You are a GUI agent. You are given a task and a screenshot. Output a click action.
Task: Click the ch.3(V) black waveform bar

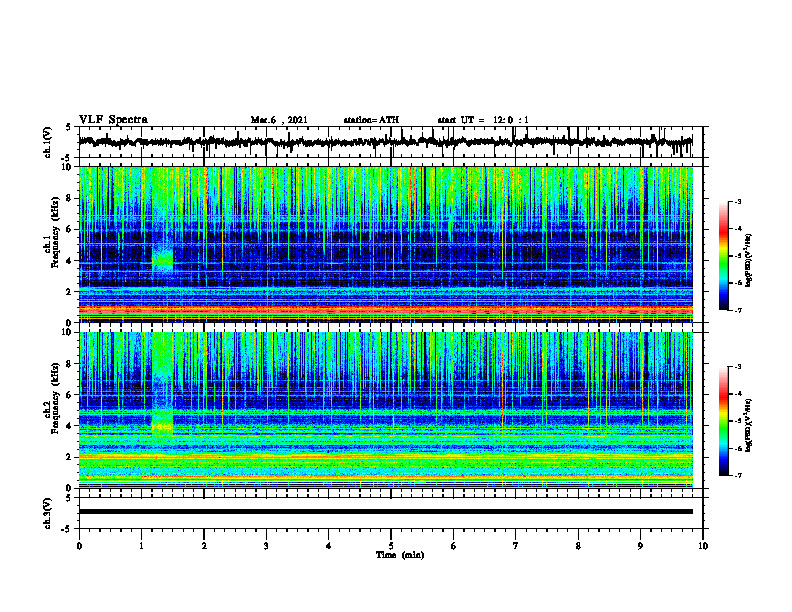coord(386,512)
